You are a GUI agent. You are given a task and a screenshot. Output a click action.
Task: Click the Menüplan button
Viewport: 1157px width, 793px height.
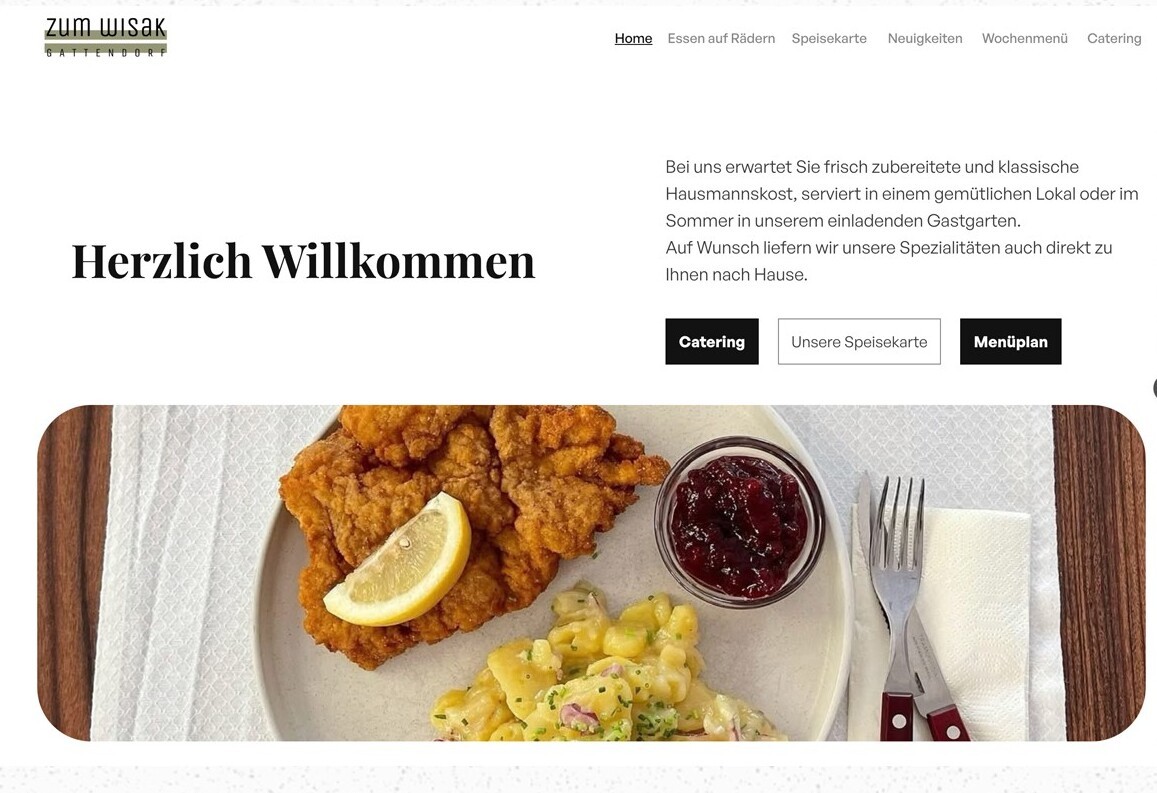point(1010,342)
